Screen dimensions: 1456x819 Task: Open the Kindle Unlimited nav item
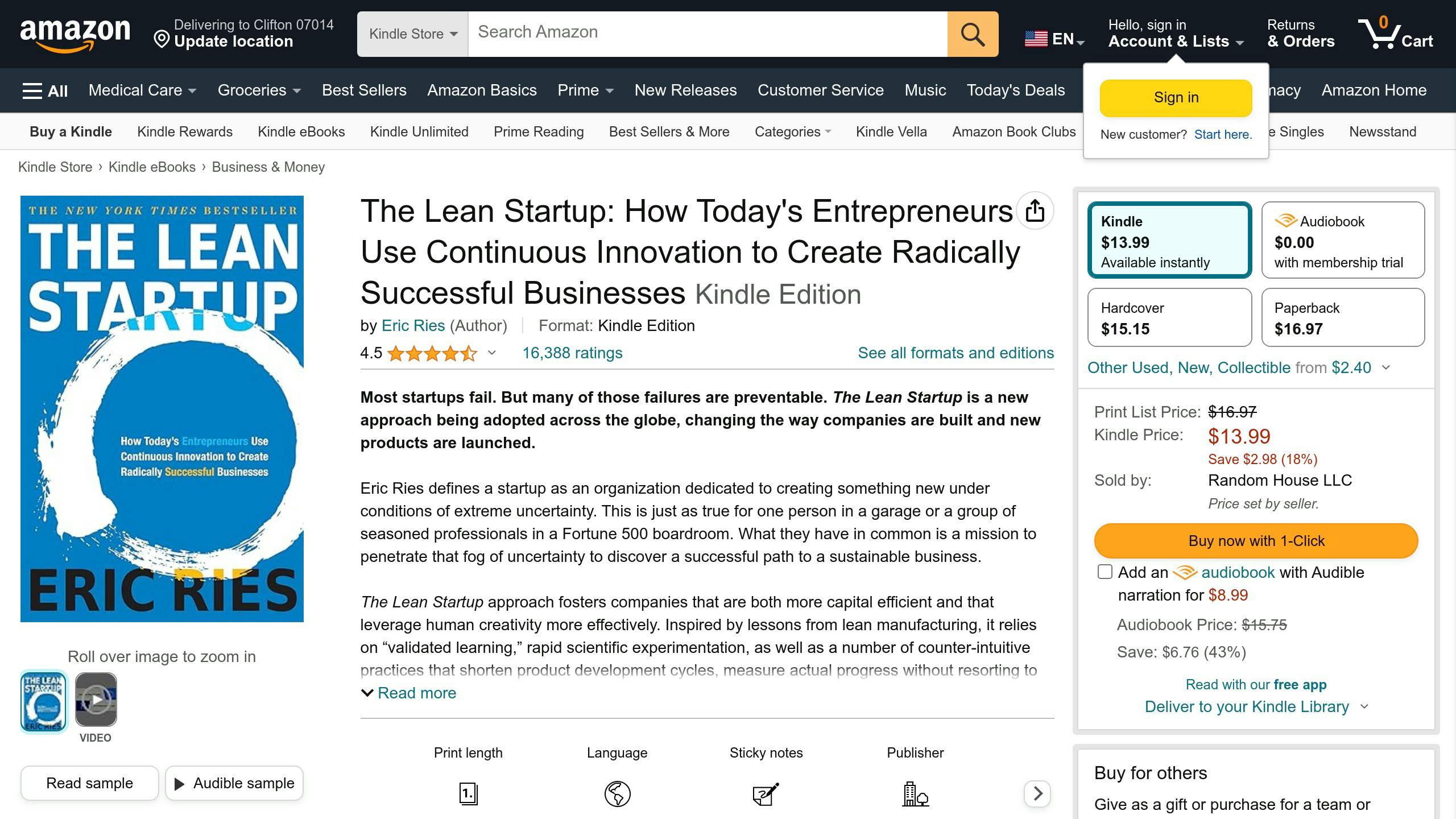pos(419,131)
